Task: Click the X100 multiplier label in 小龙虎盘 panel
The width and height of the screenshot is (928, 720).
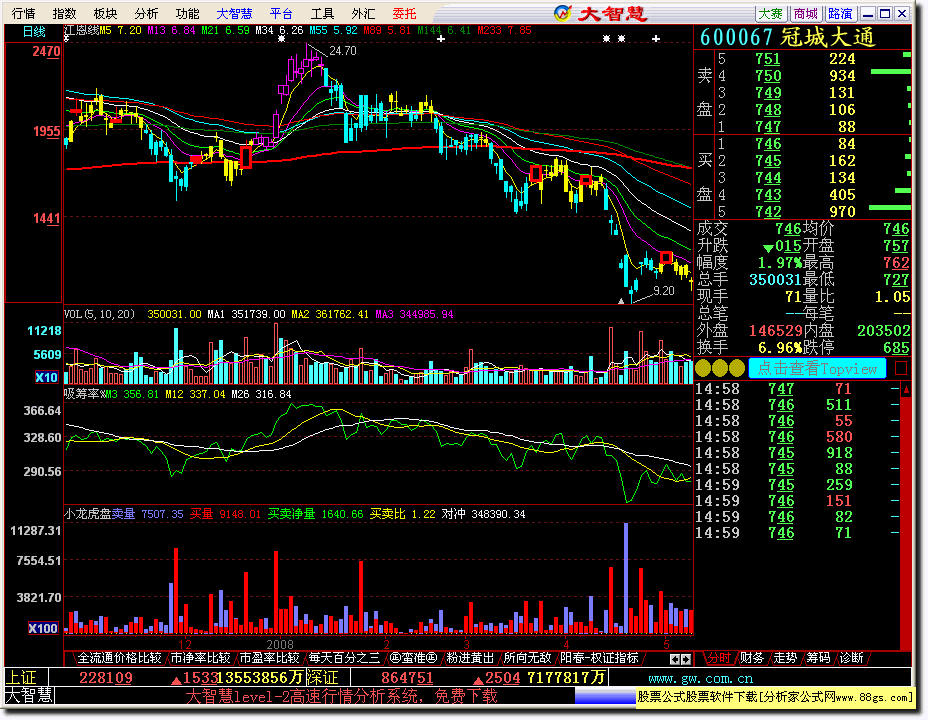Action: coord(43,628)
